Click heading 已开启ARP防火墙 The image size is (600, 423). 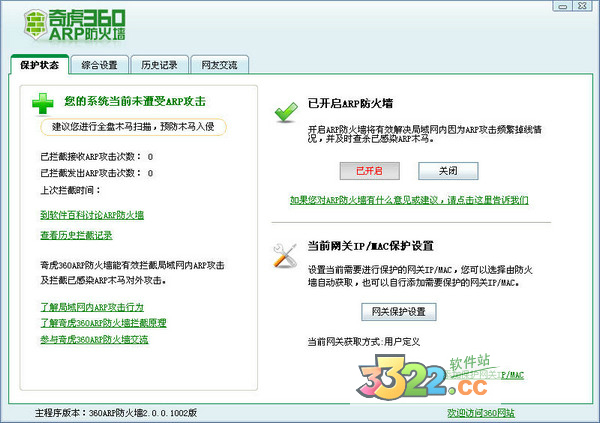point(351,103)
